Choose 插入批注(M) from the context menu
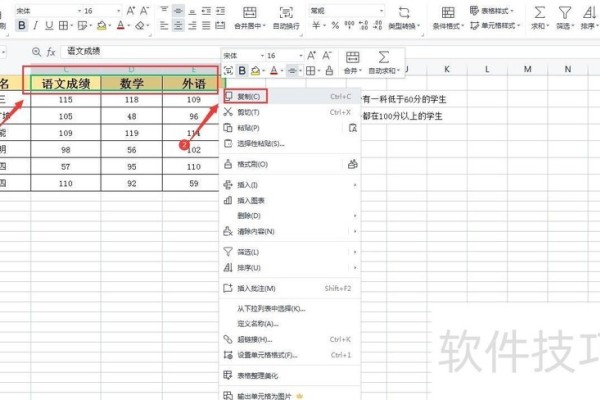 290,288
